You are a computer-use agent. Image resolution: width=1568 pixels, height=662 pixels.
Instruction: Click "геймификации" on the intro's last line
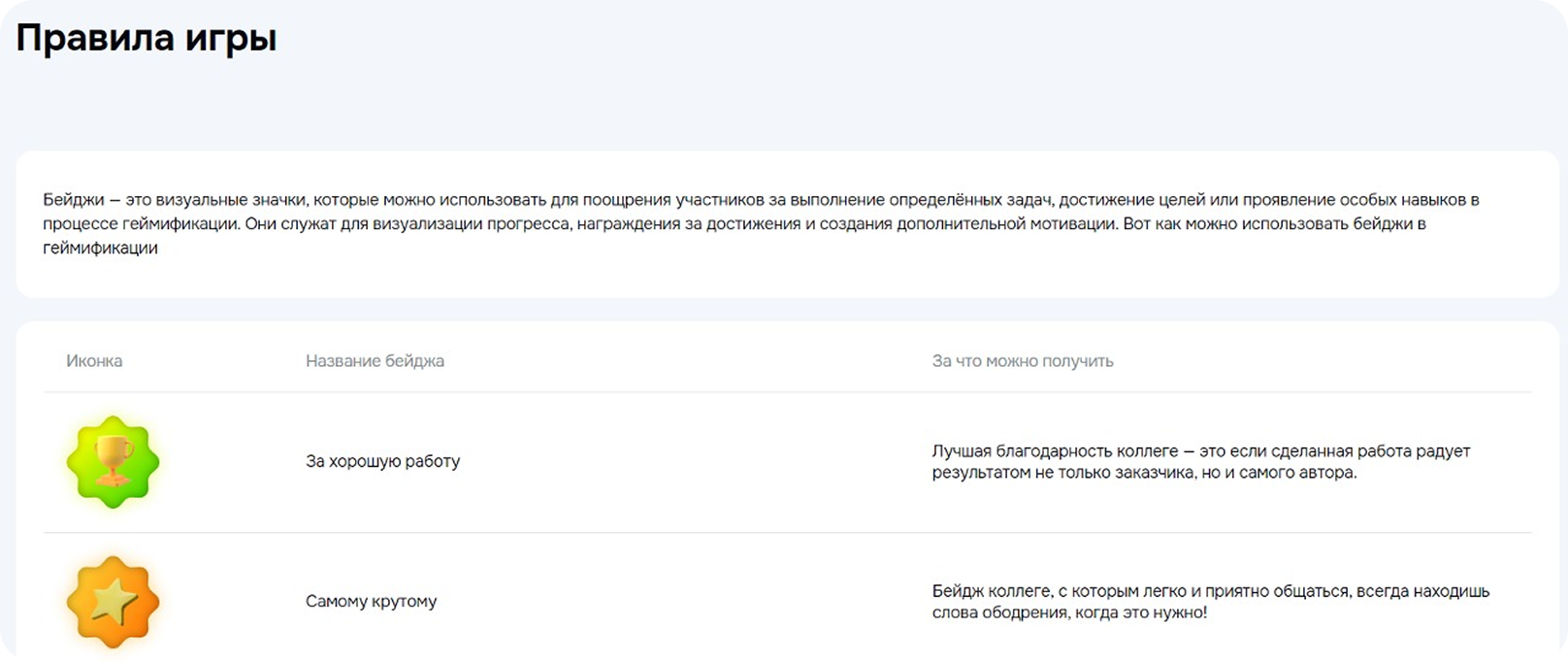(100, 248)
